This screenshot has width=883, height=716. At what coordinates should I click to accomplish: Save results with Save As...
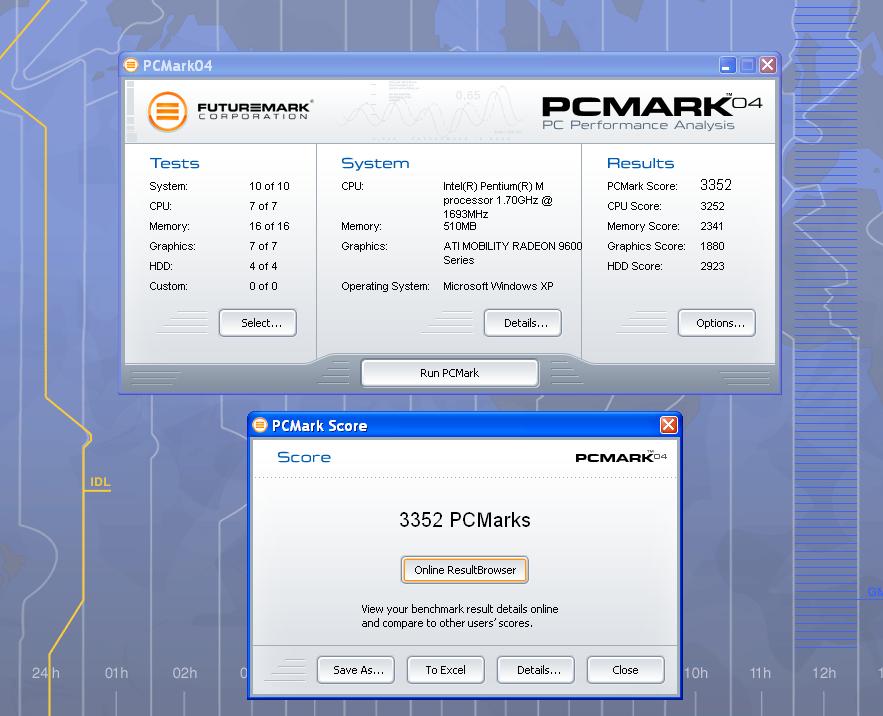click(x=356, y=670)
